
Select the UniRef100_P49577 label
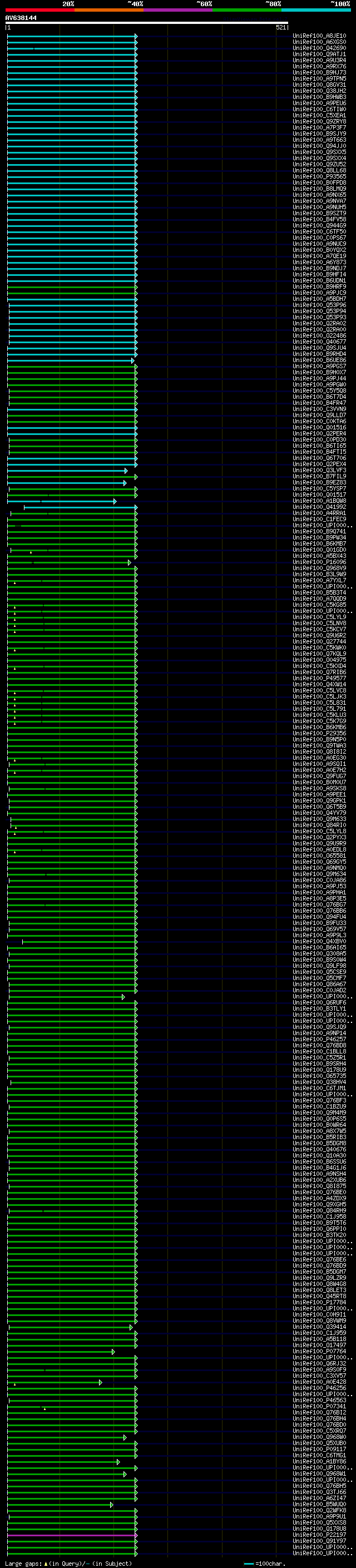[x=319, y=679]
